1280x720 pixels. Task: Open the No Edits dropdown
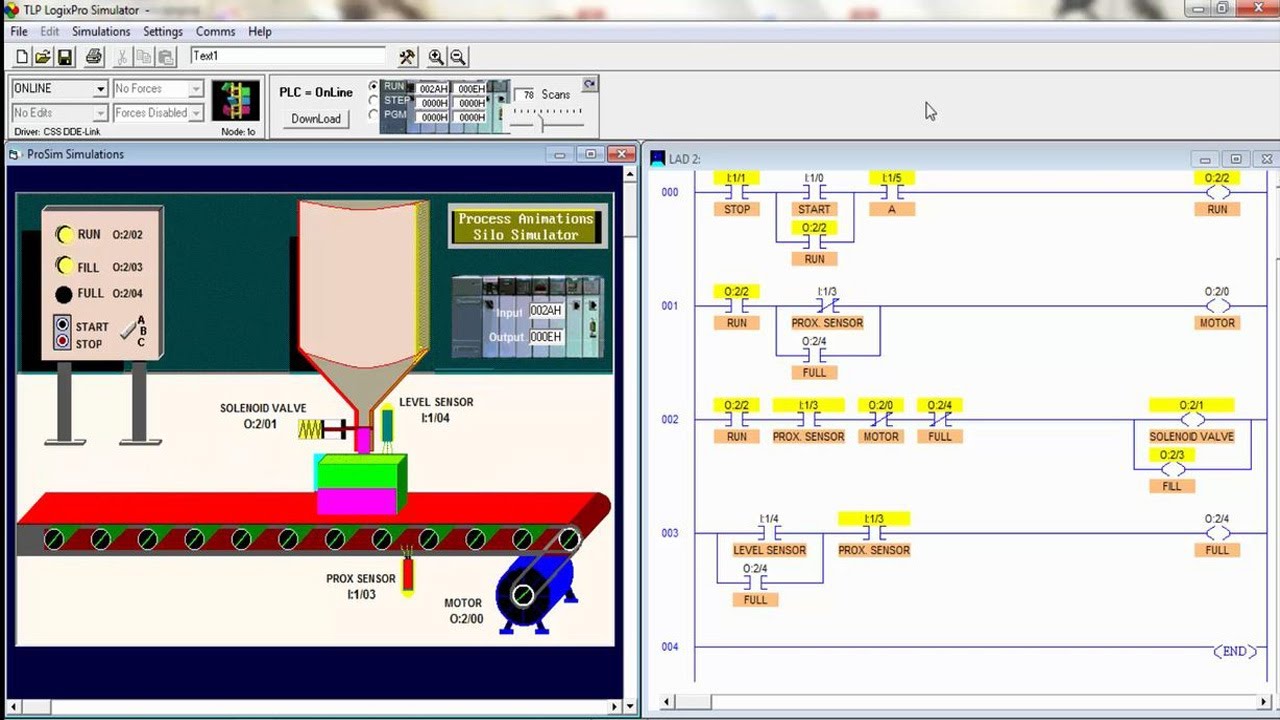(x=100, y=113)
